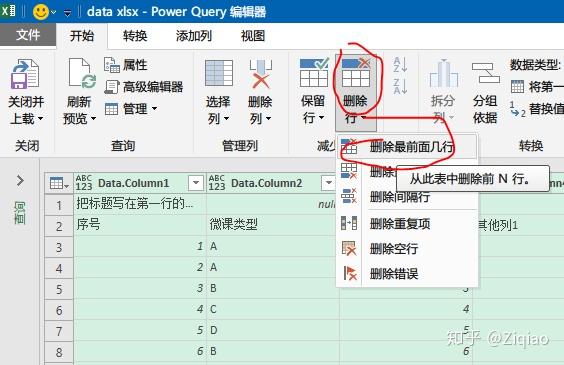Click the Keep Rows (保留行) icon
Image resolution: width=564 pixels, height=365 pixels.
[314, 73]
